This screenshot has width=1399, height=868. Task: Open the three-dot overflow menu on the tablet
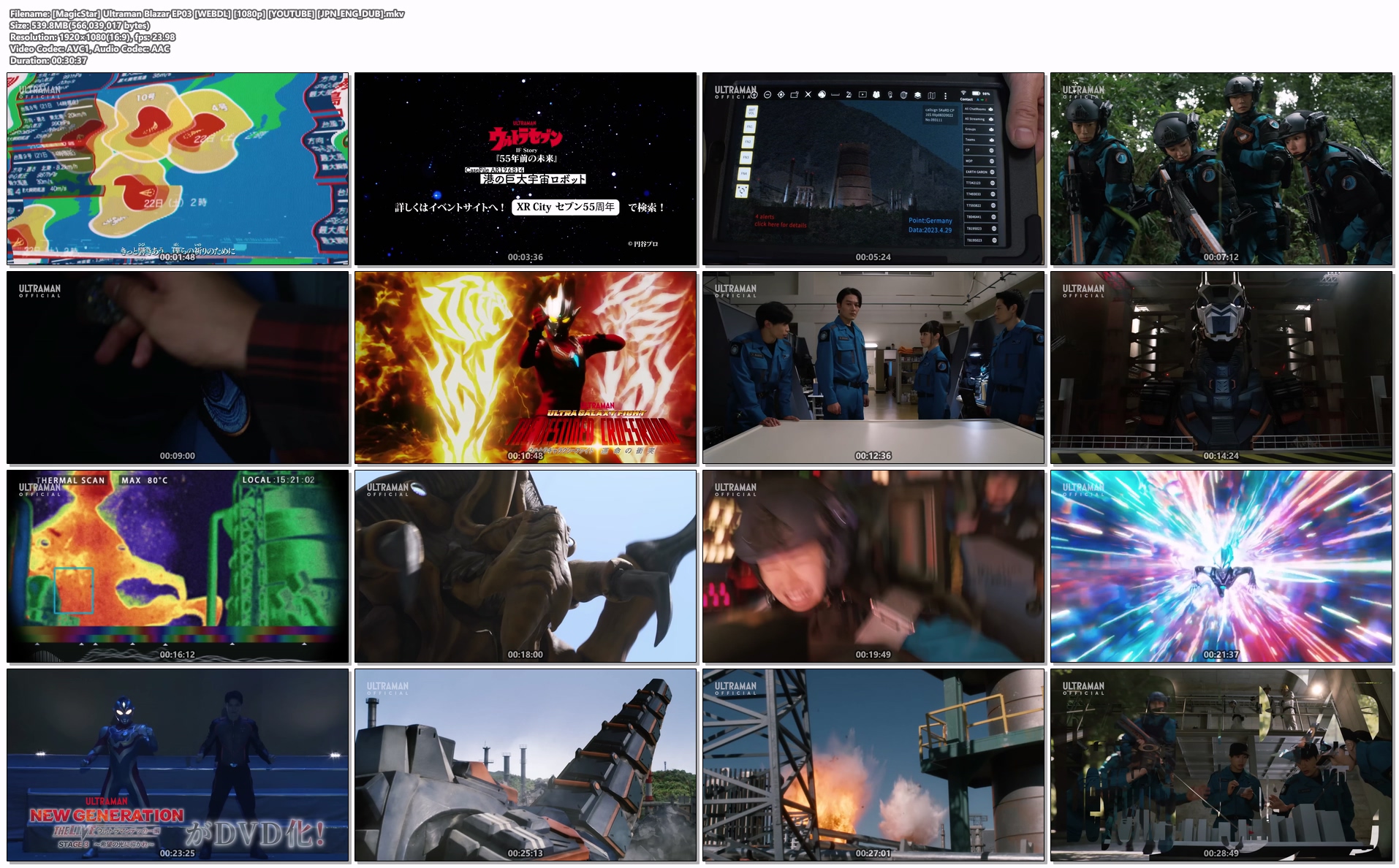coord(945,96)
